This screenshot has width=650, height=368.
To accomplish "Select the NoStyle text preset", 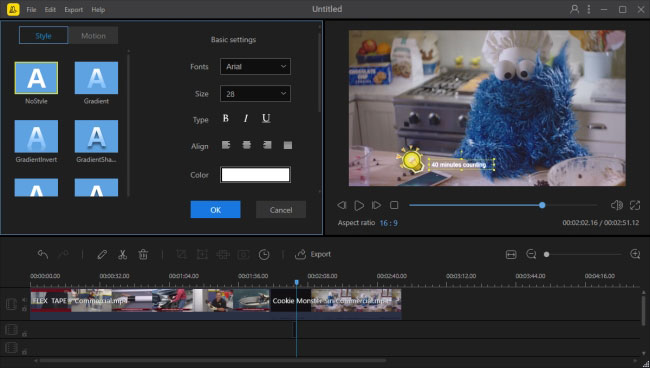I will (x=36, y=78).
